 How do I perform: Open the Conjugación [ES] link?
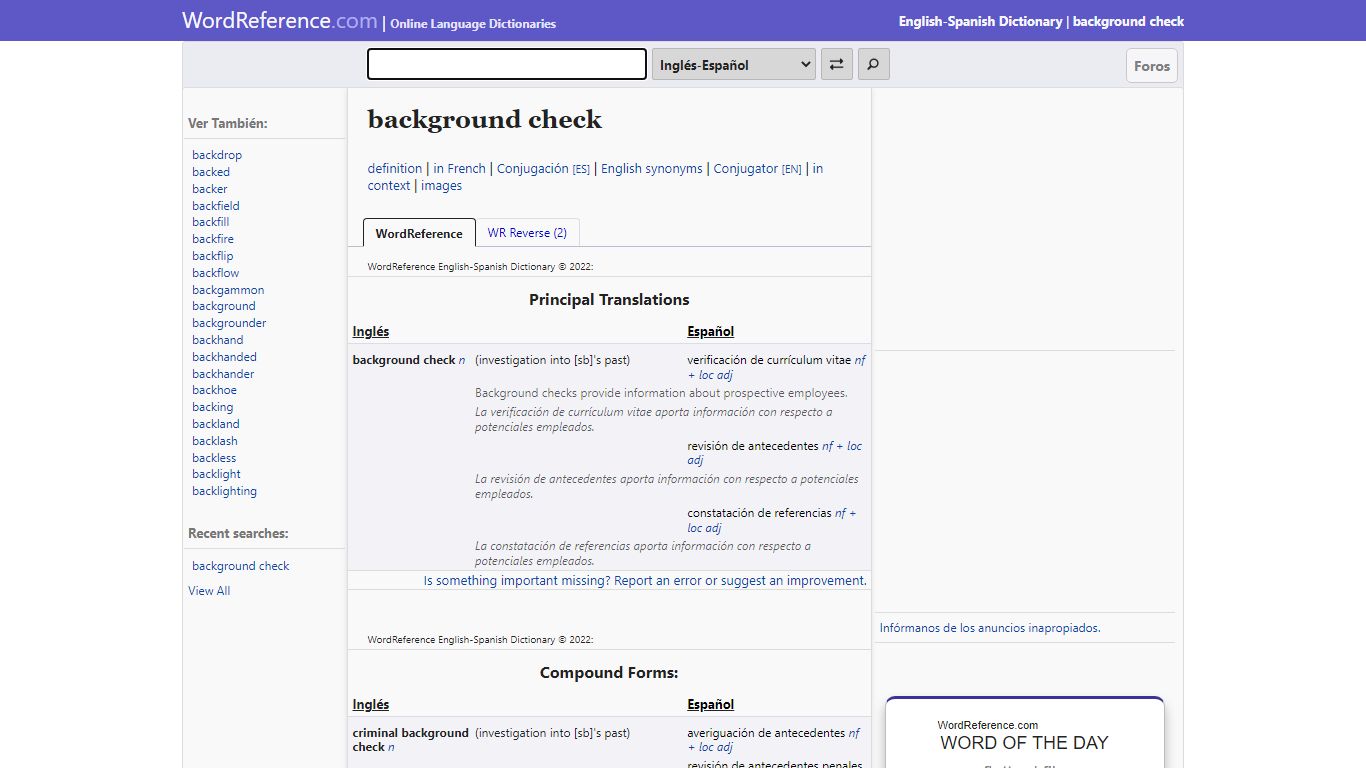click(x=543, y=169)
